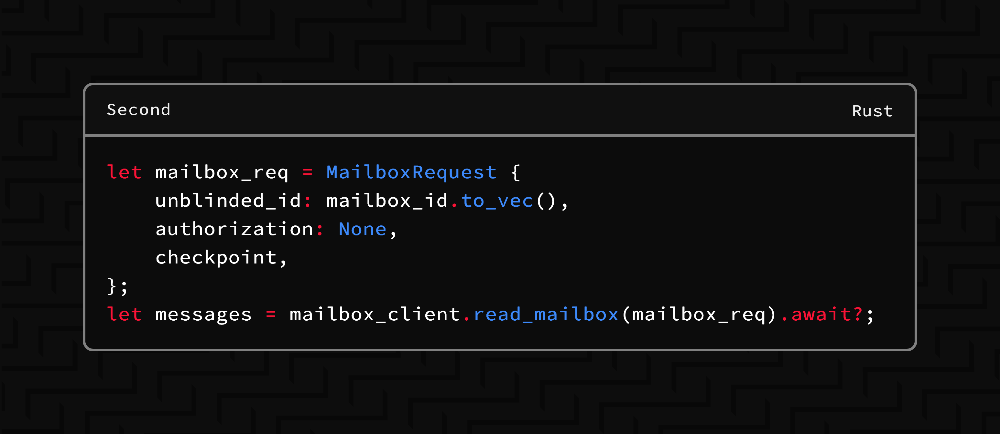
Task: Click the "mailbox_req" argument in parentheses
Action: point(697,314)
